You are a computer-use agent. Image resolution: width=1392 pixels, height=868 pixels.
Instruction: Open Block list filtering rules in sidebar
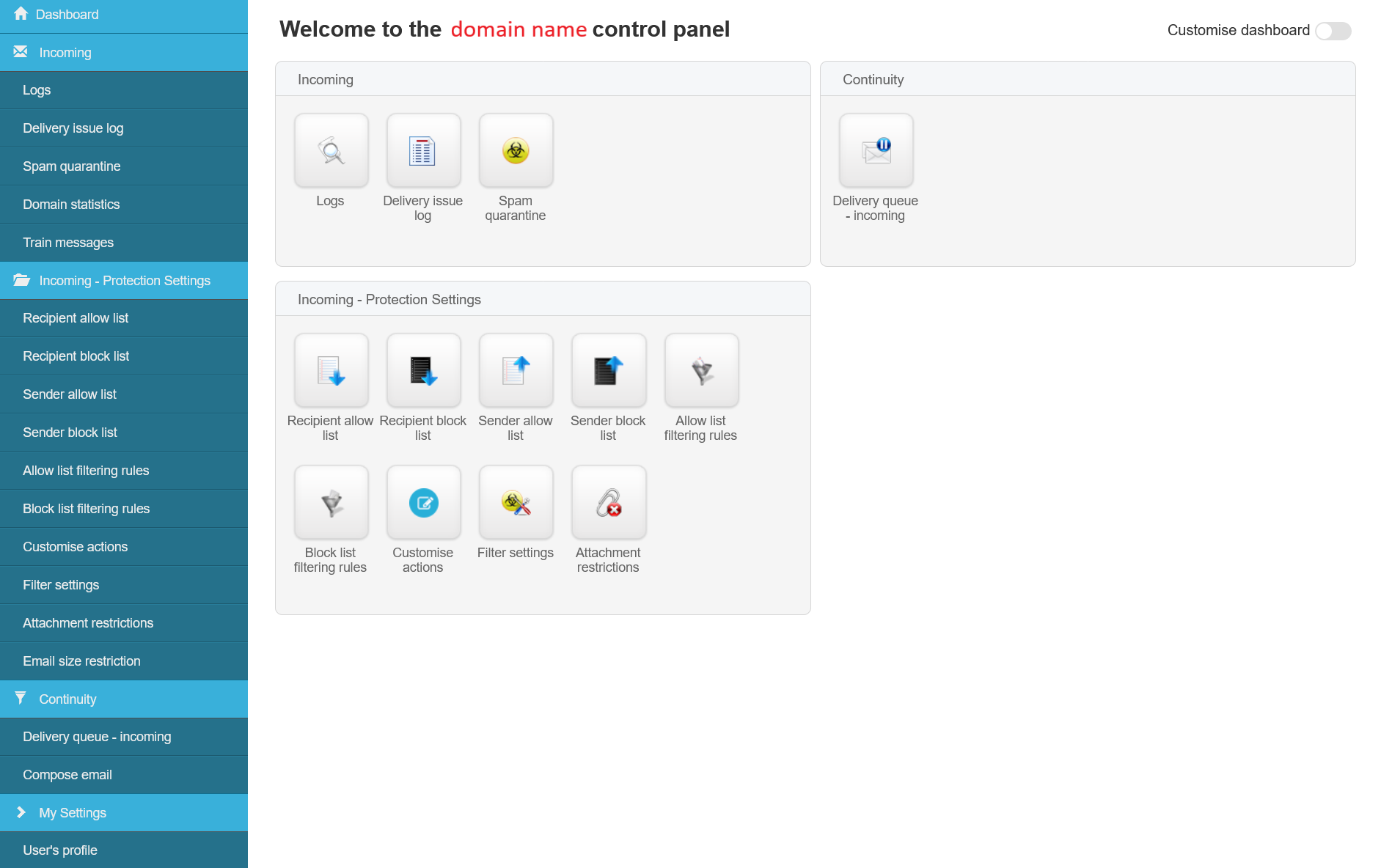point(124,509)
